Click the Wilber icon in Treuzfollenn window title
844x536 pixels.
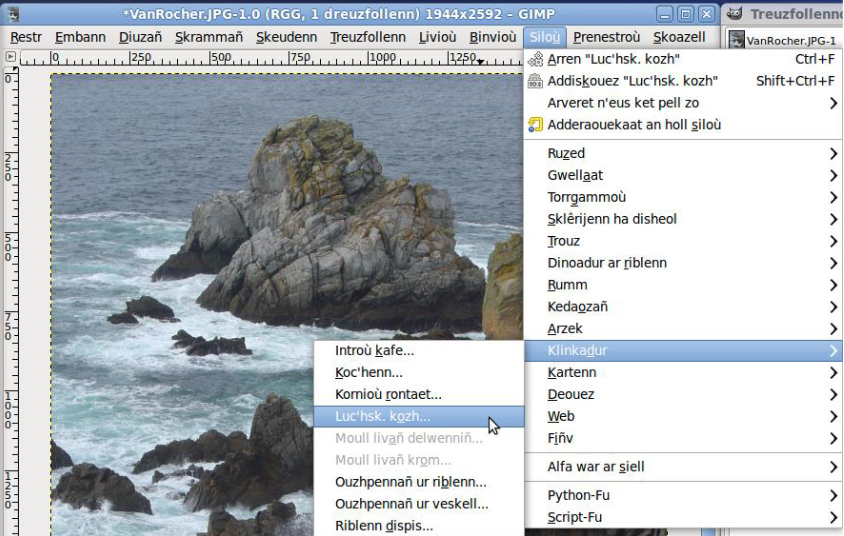pyautogui.click(x=735, y=14)
